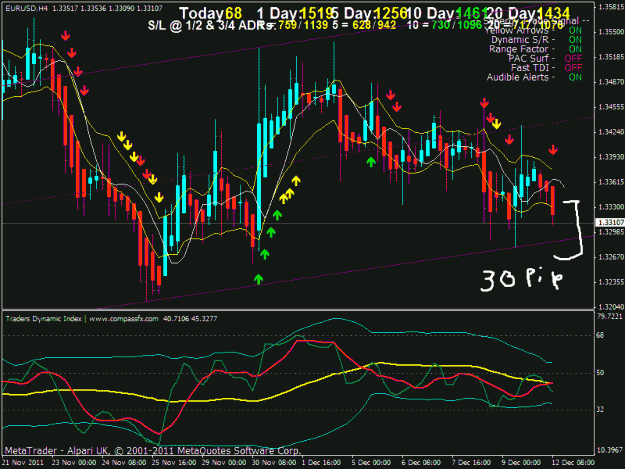Click the 32 level on TDI scale

[x=600, y=409]
